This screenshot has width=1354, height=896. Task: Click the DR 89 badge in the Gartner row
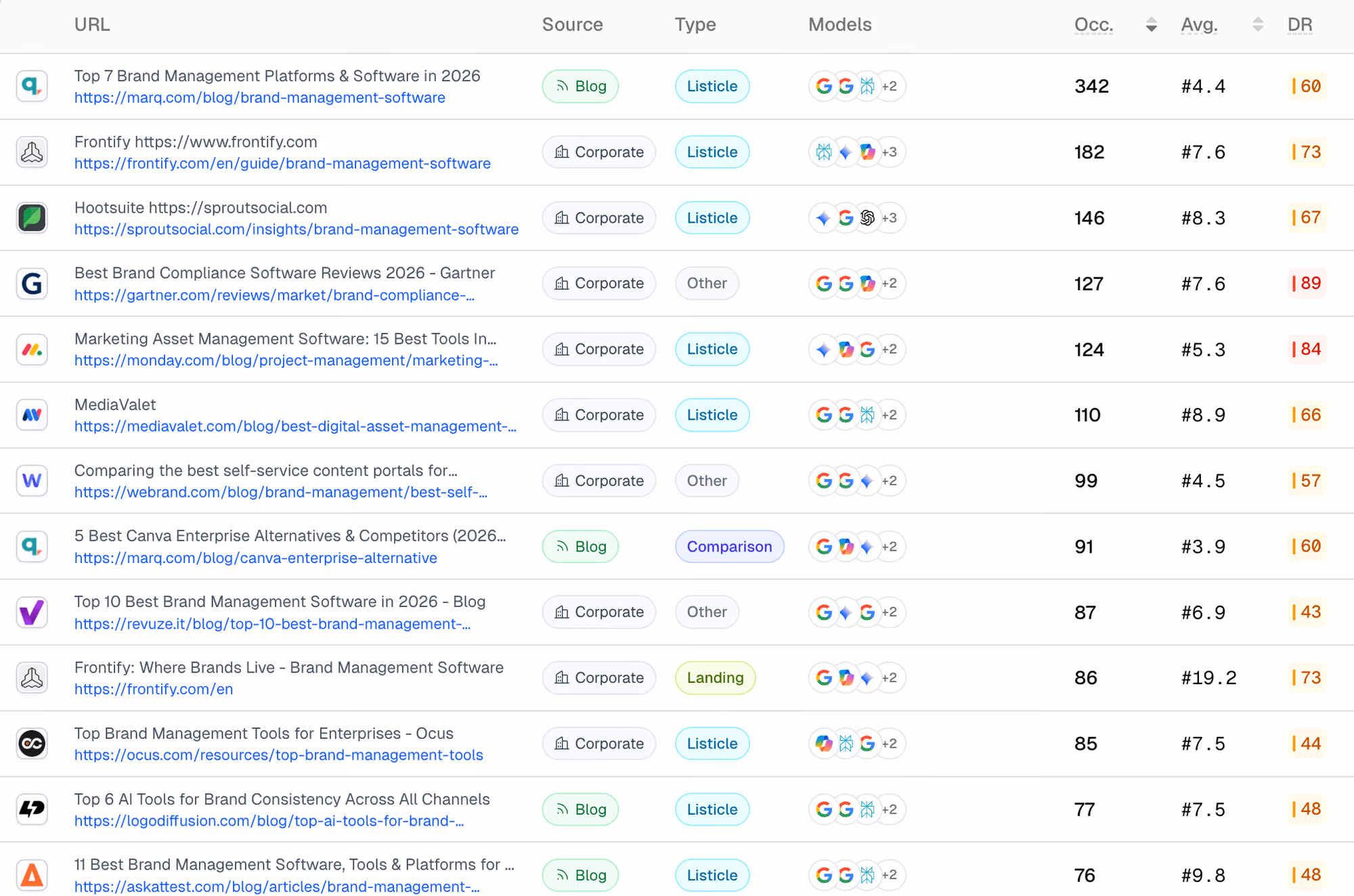click(x=1307, y=283)
